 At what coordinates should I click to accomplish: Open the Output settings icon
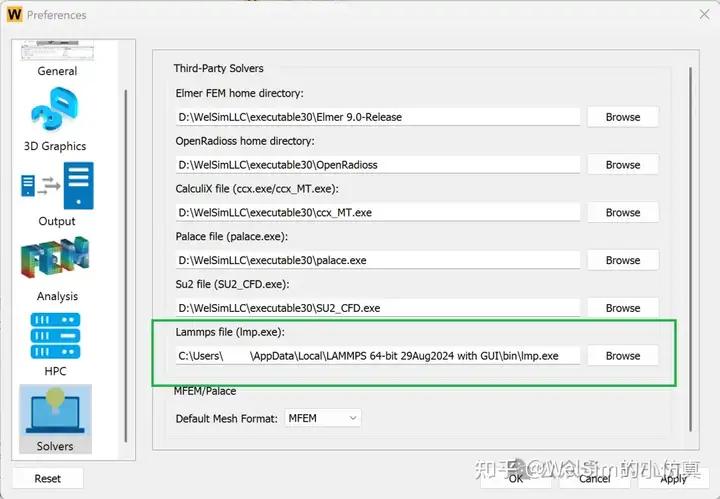57,185
